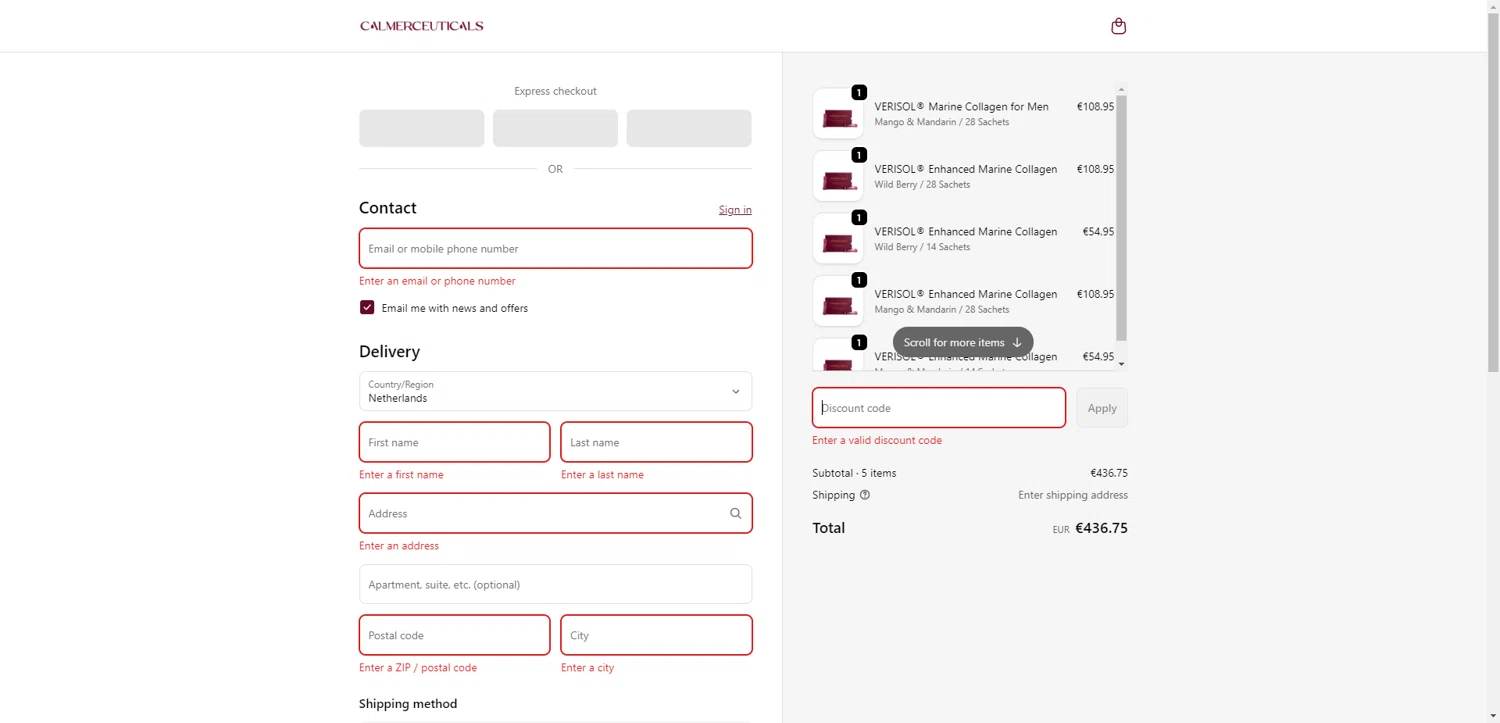Click the 'Enter a ZIP / postal code' error

pyautogui.click(x=418, y=668)
